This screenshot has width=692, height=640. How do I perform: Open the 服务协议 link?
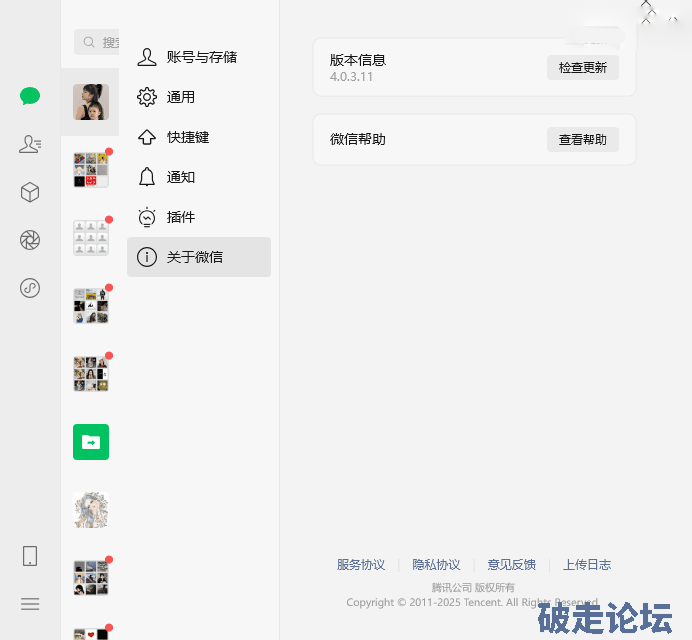361,565
